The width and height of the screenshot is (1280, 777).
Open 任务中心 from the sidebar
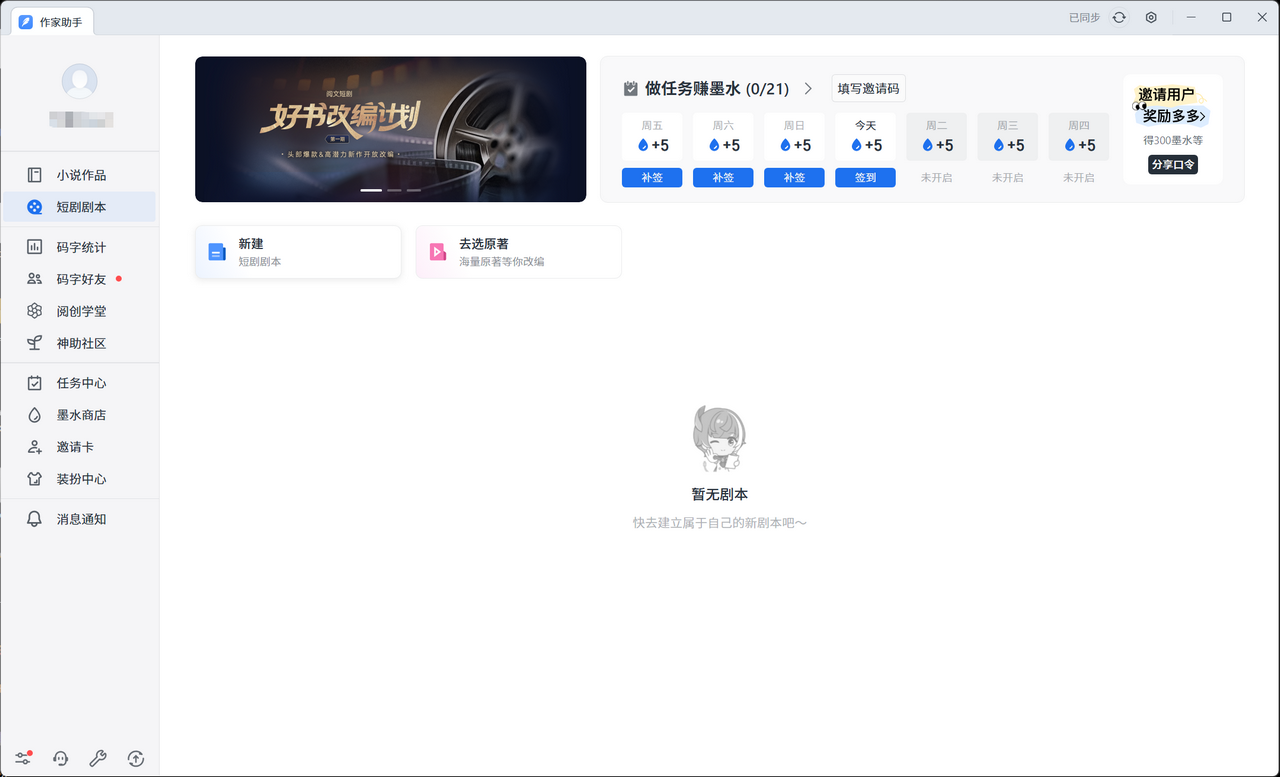[80, 382]
